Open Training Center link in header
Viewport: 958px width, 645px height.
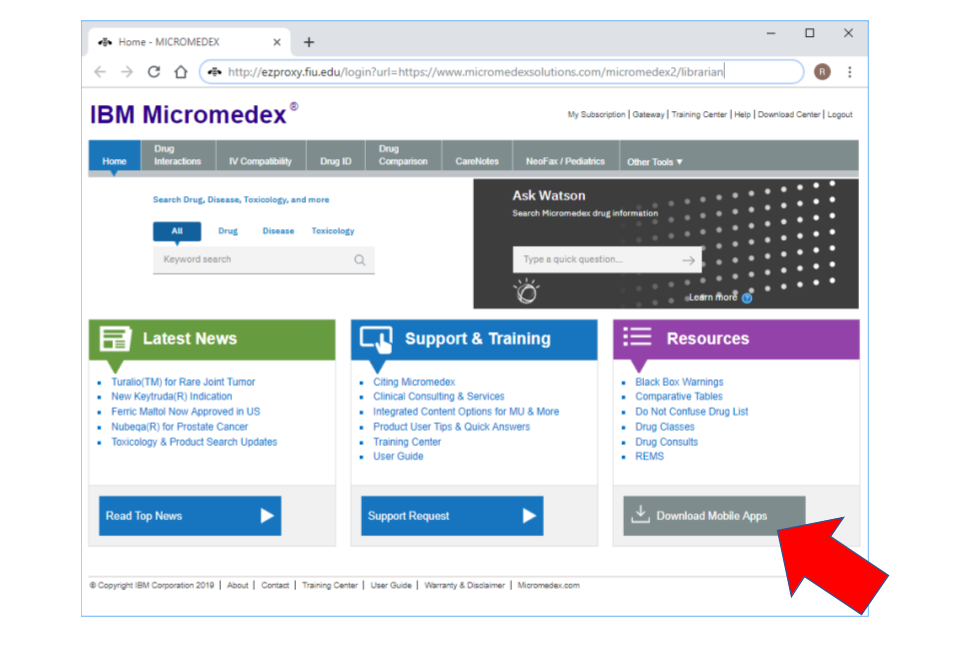[699, 115]
